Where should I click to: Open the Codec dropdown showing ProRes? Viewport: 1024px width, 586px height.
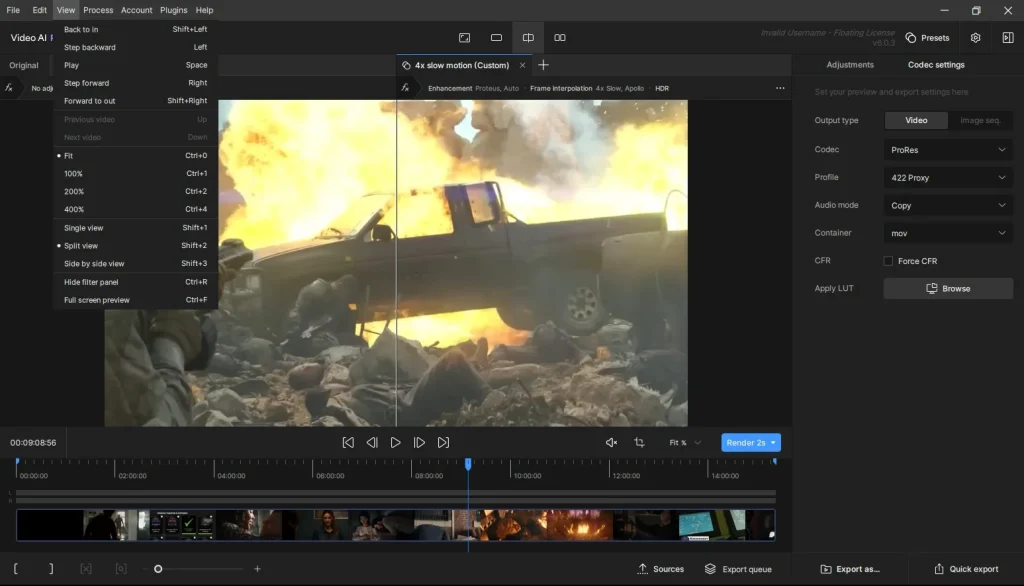pos(948,150)
